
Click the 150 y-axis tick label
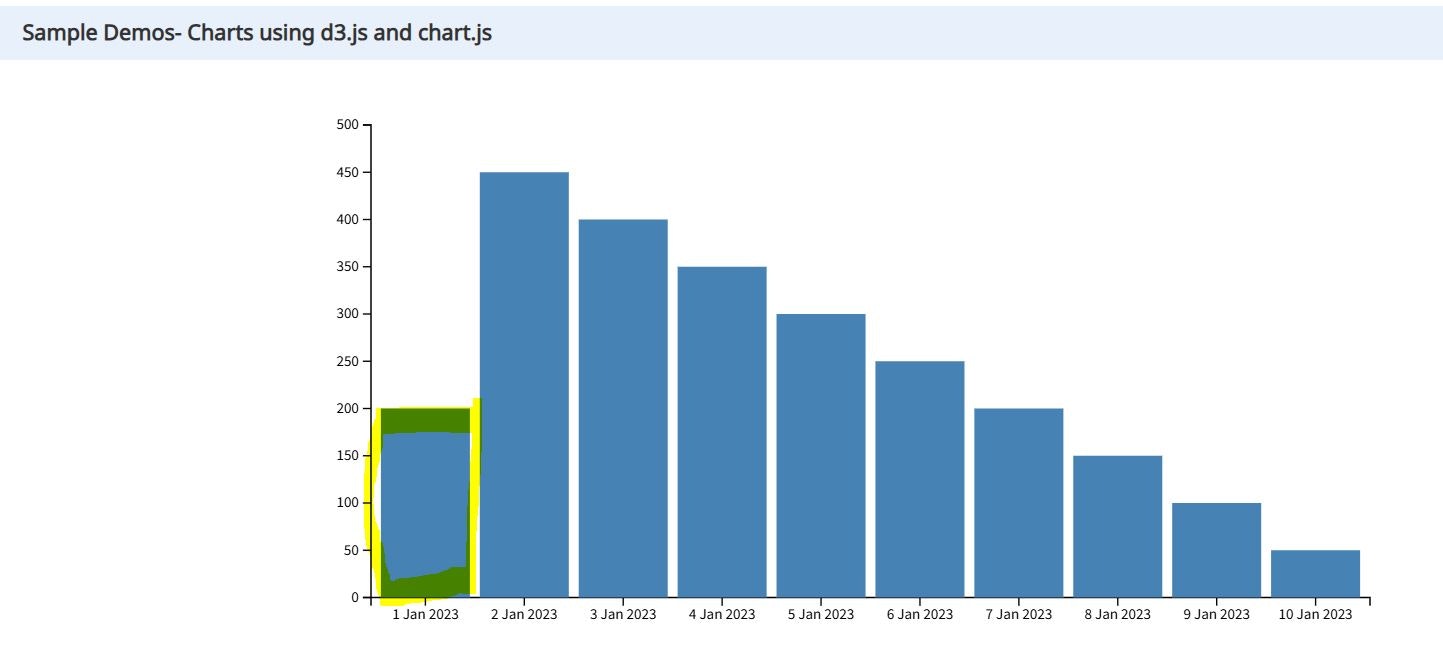click(347, 456)
